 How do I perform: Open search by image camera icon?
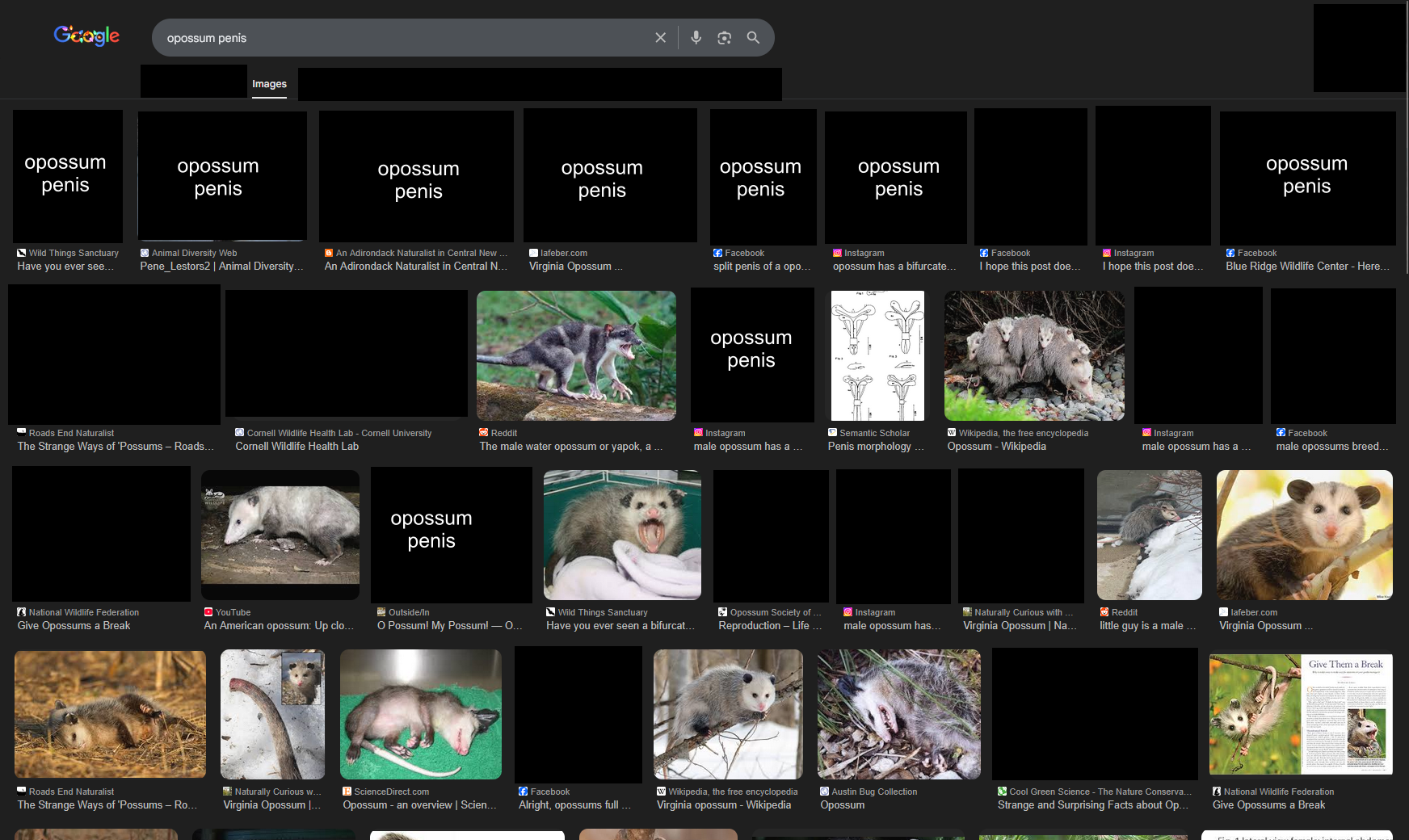click(724, 38)
